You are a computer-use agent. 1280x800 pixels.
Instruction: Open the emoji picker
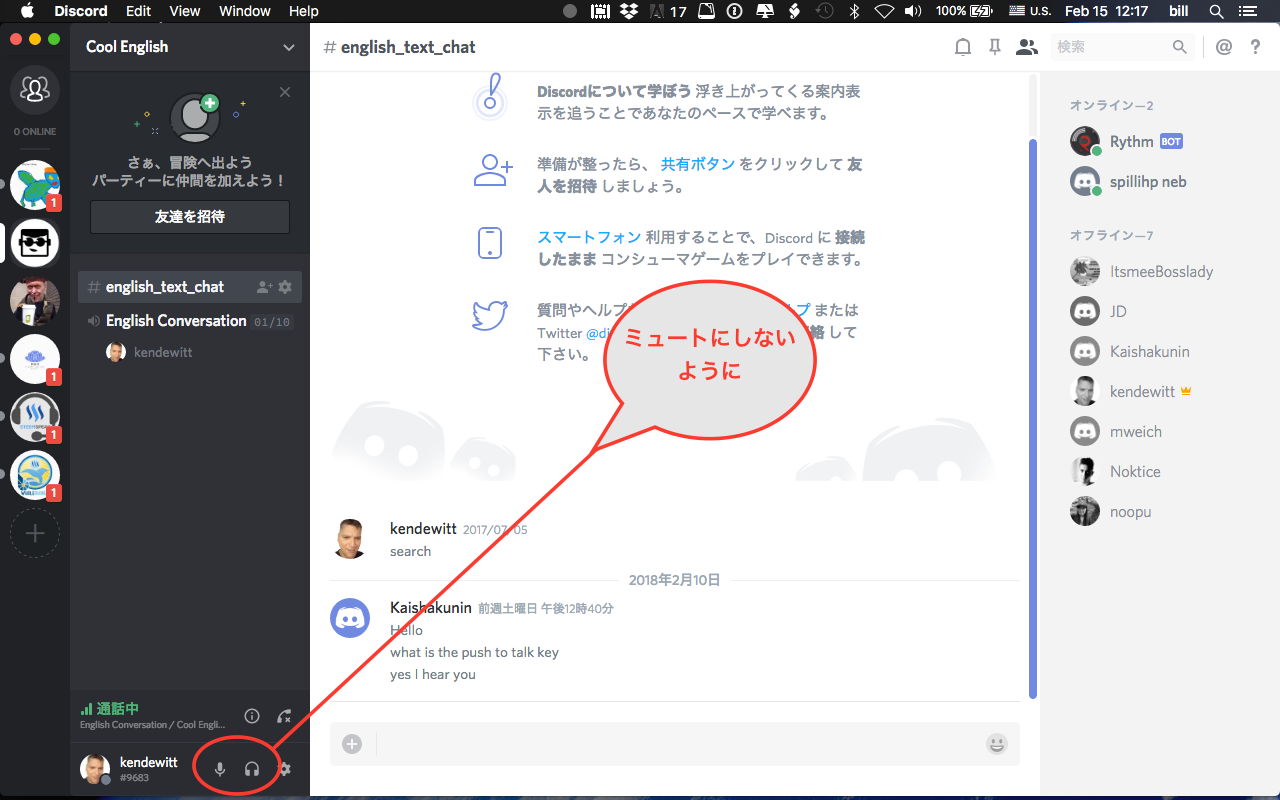996,744
